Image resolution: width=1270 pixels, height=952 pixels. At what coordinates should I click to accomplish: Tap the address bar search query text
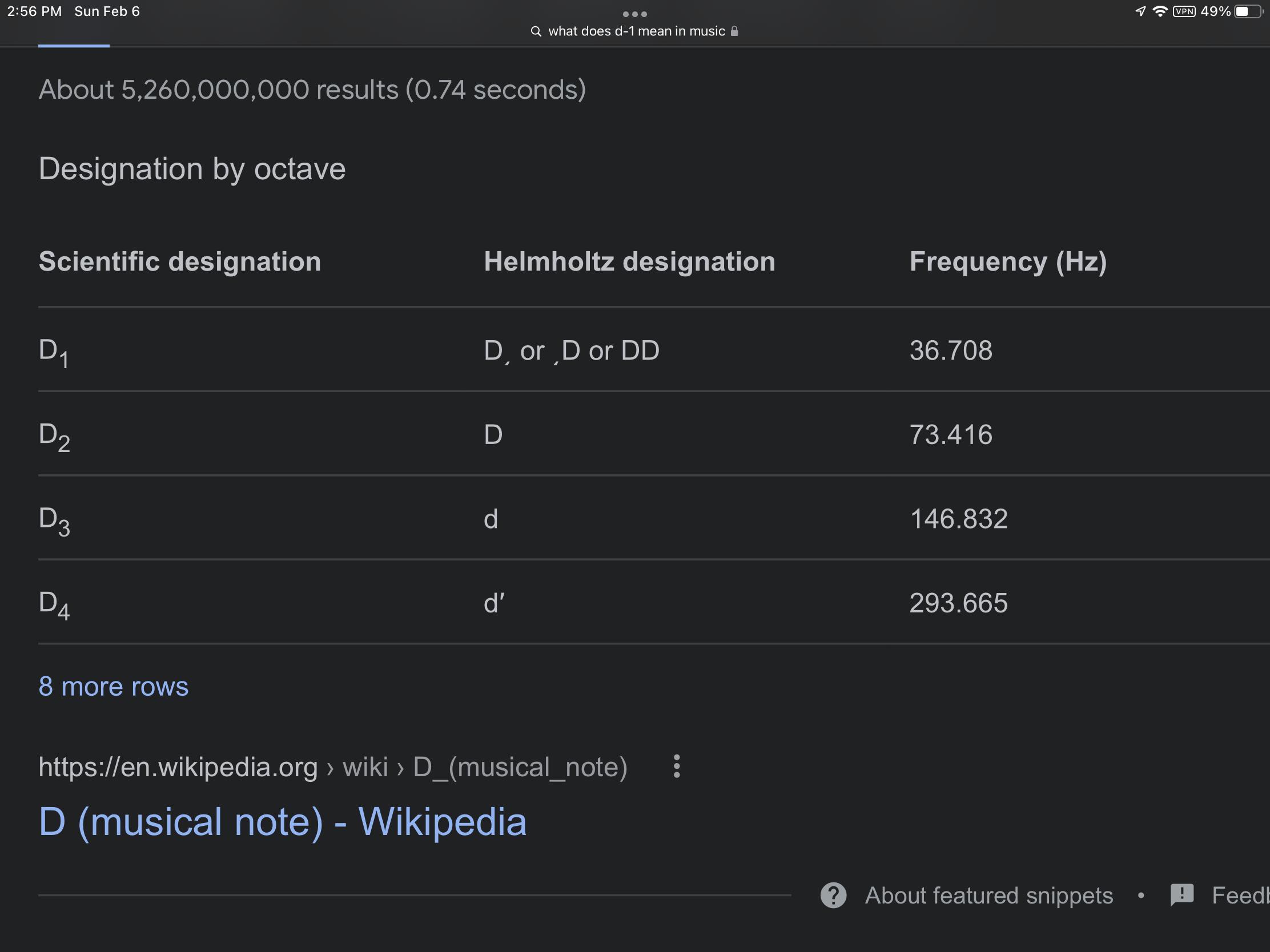click(x=636, y=31)
